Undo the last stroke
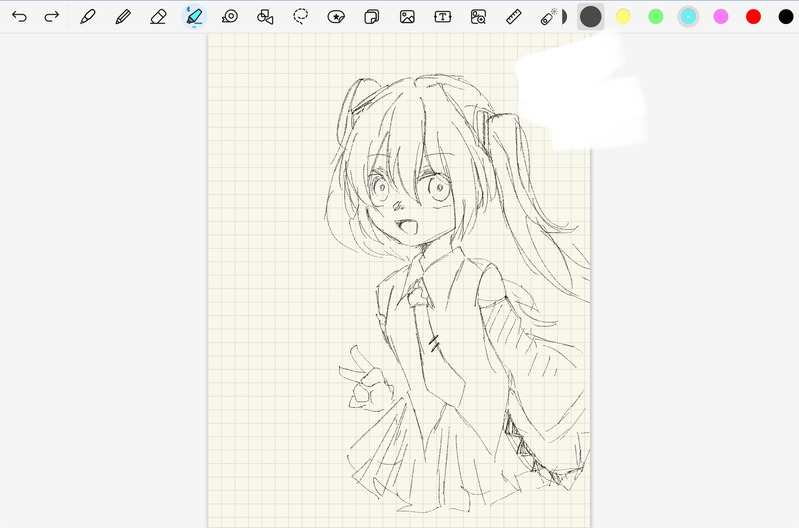Screen dimensions: 799x528 coord(19,17)
